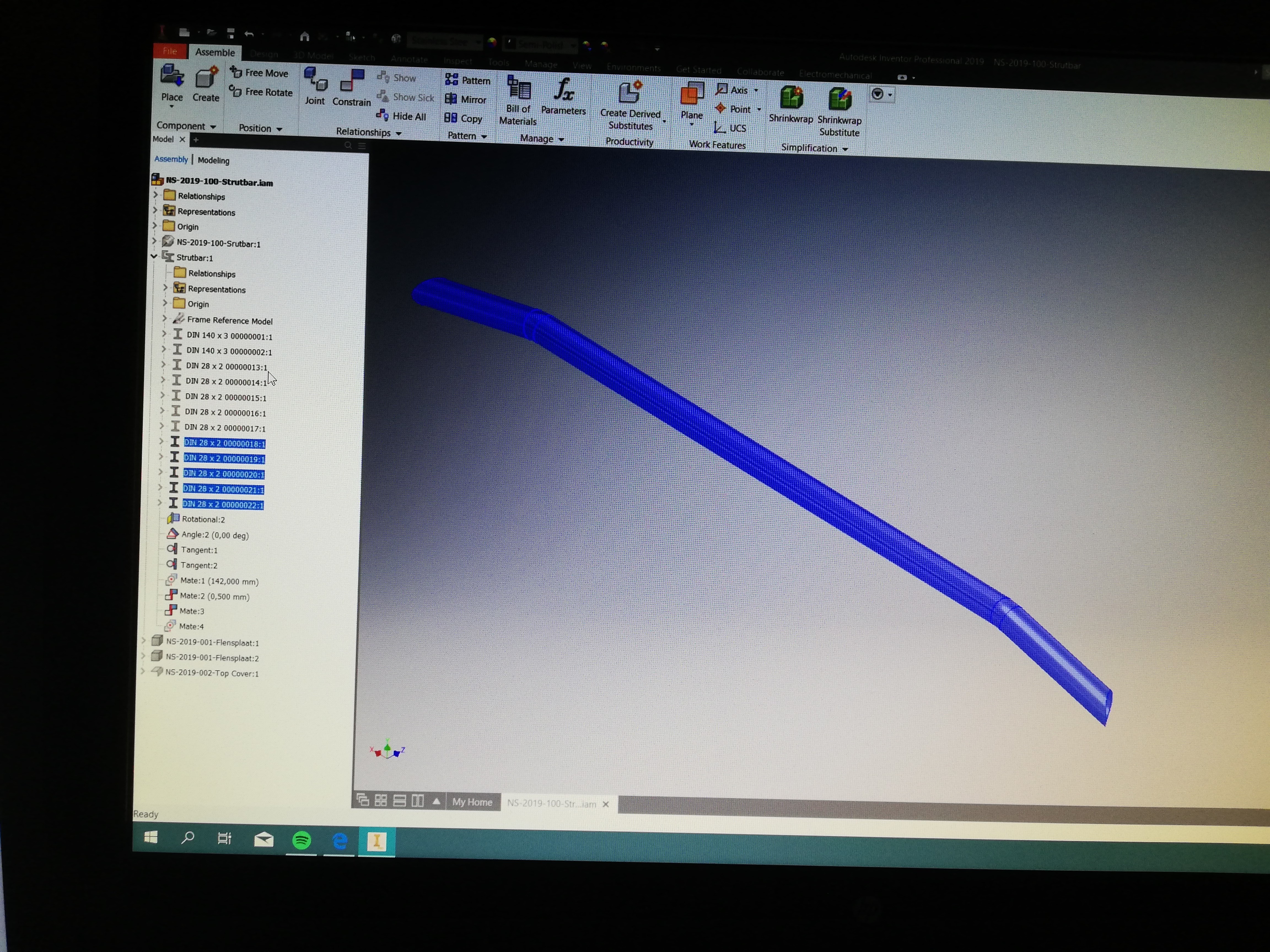Close the Model browser panel

[x=182, y=139]
